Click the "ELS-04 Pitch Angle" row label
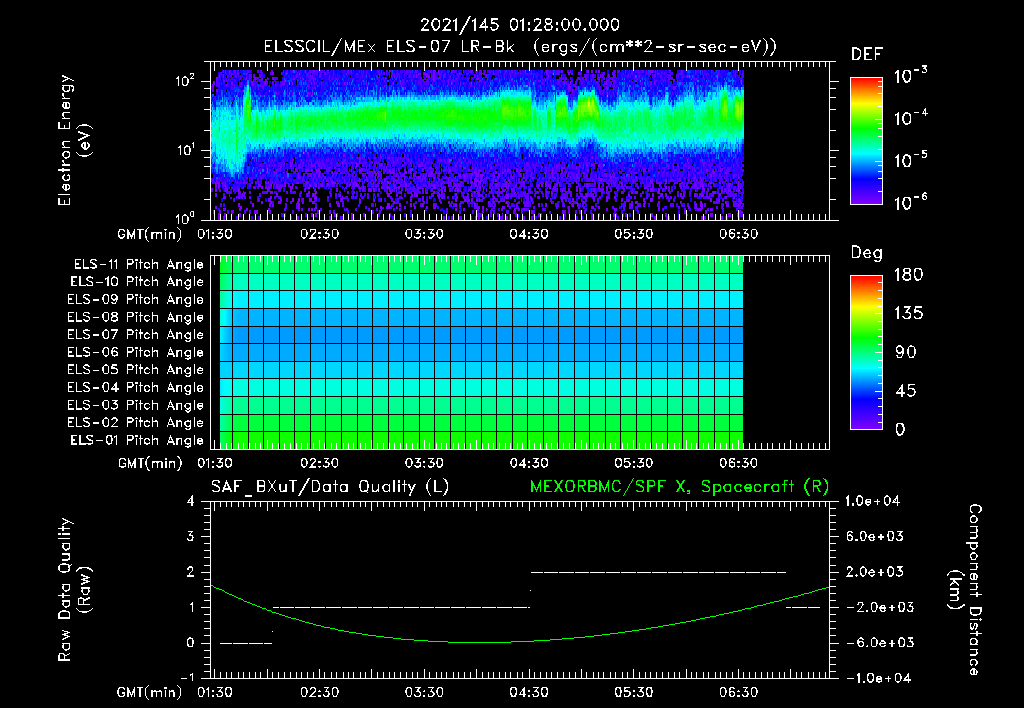This screenshot has height=708, width=1024. coord(136,387)
